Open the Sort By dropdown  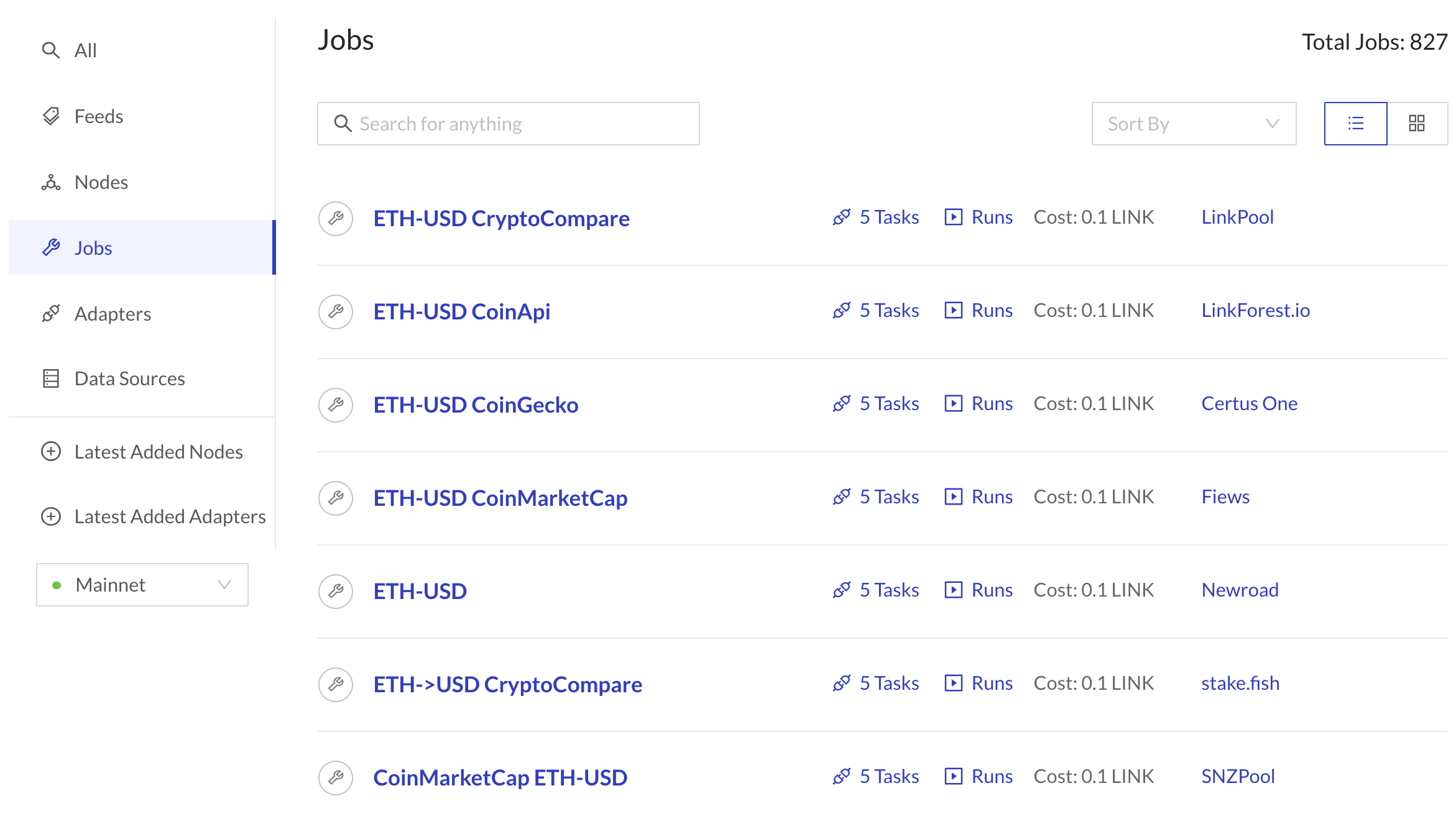[1194, 124]
